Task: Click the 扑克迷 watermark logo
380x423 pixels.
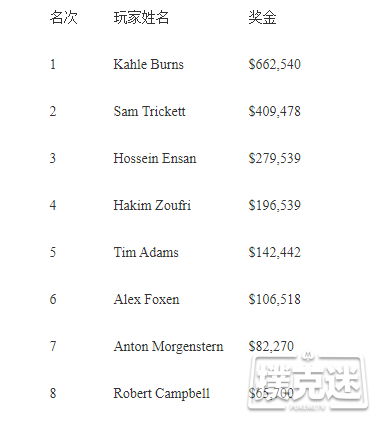Action: (308, 382)
